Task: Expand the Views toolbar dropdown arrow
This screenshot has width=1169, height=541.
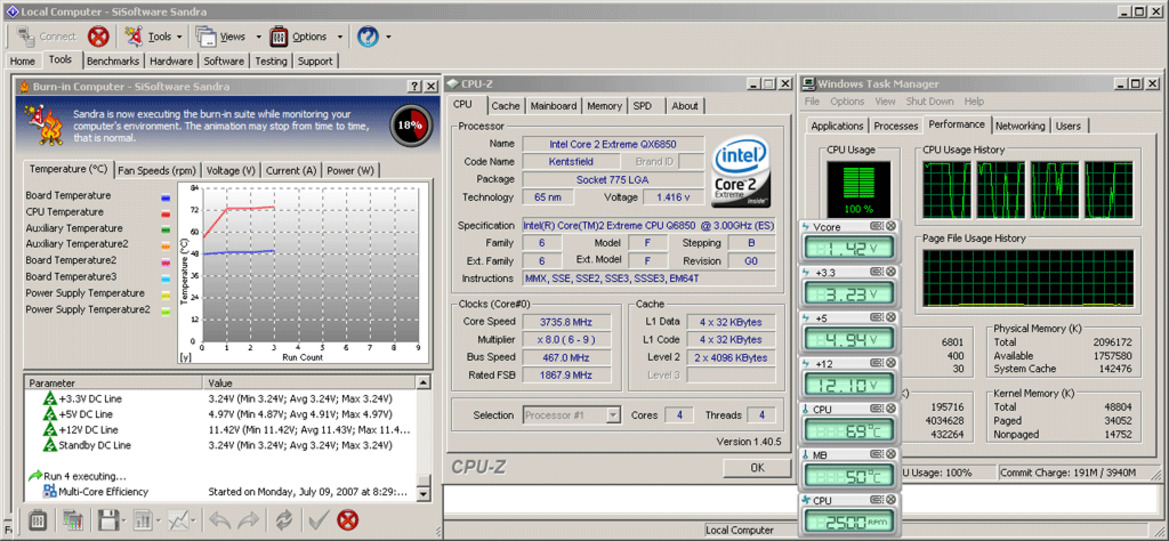Action: [258, 37]
